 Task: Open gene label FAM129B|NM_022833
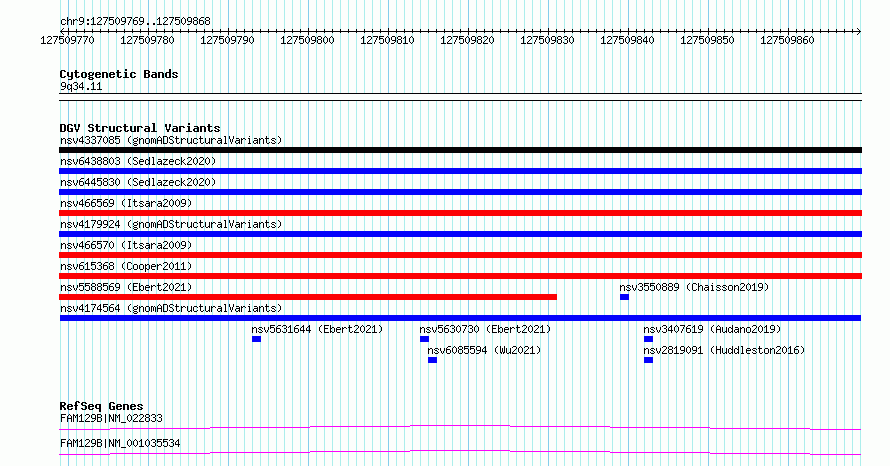pos(111,418)
